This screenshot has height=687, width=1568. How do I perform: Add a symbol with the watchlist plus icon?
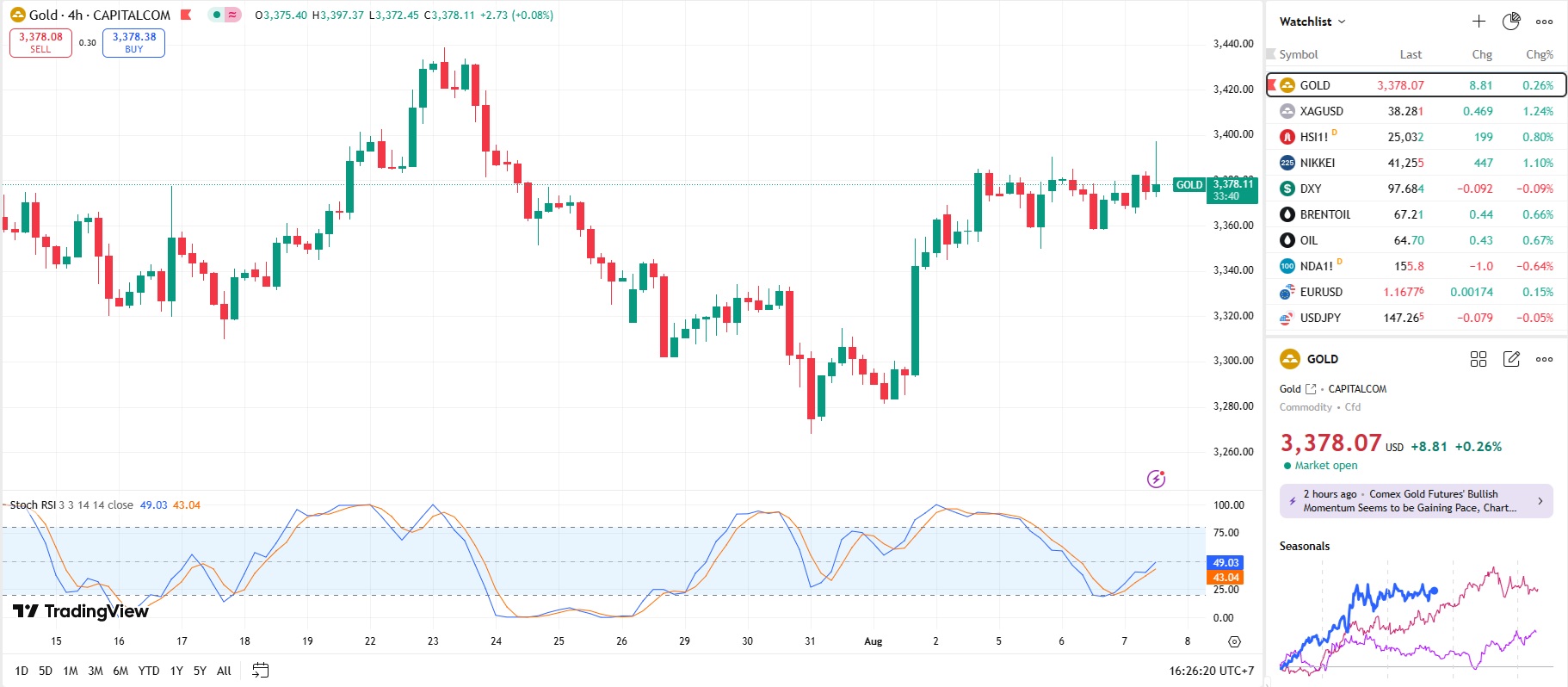pos(1478,22)
